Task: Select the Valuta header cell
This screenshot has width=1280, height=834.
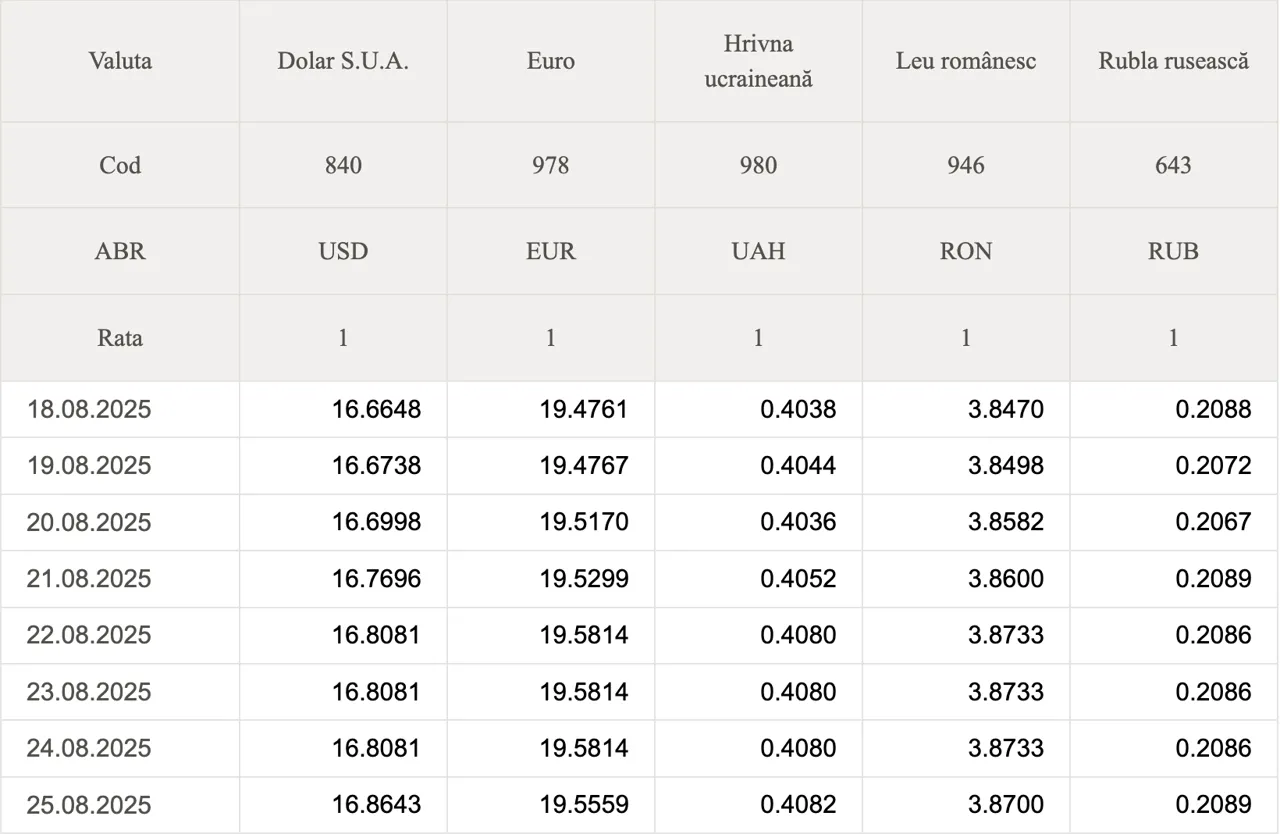Action: pyautogui.click(x=120, y=61)
